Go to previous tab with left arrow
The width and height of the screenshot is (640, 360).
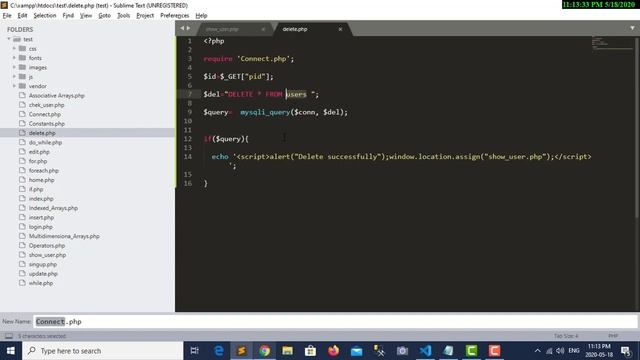click(x=182, y=28)
